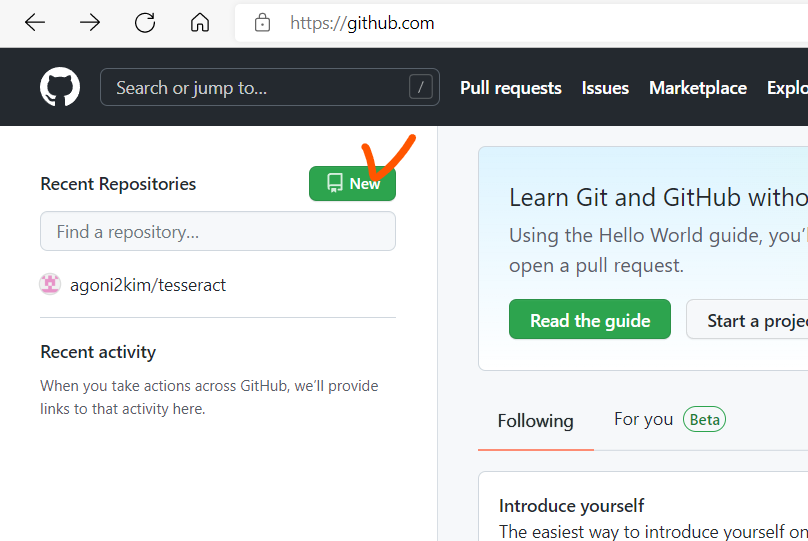Open agoni2kim/tesseract repository link
The height and width of the screenshot is (541, 808).
pyautogui.click(x=148, y=285)
